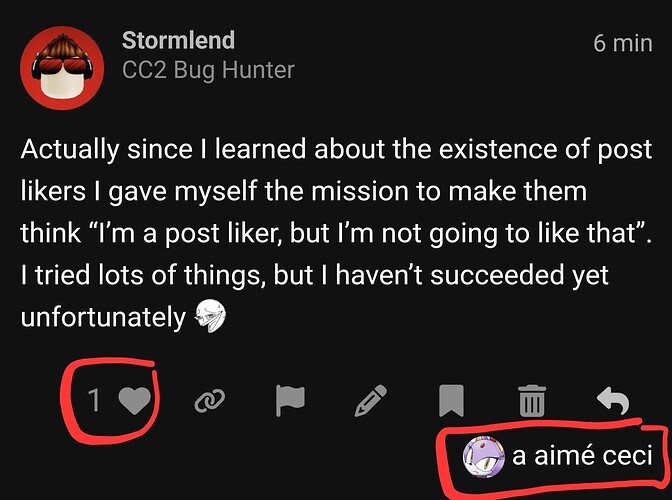
Task: Flag this post with the flag icon
Action: click(290, 401)
